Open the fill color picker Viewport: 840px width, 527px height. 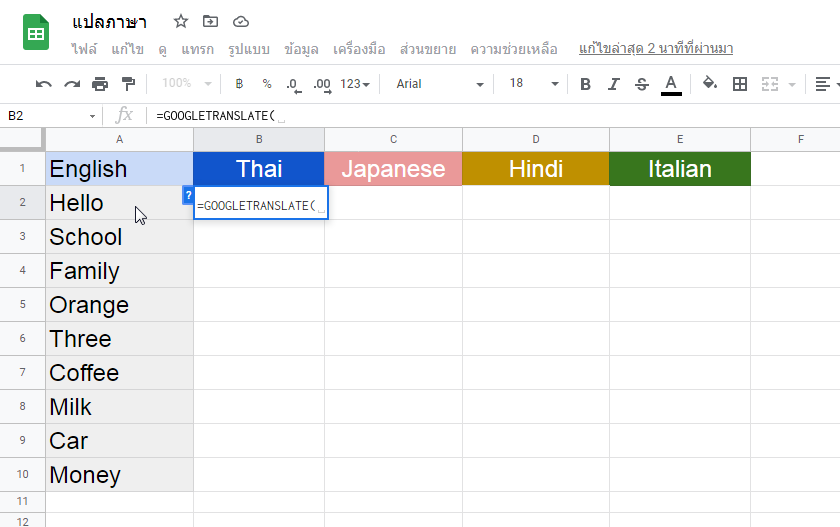point(710,84)
